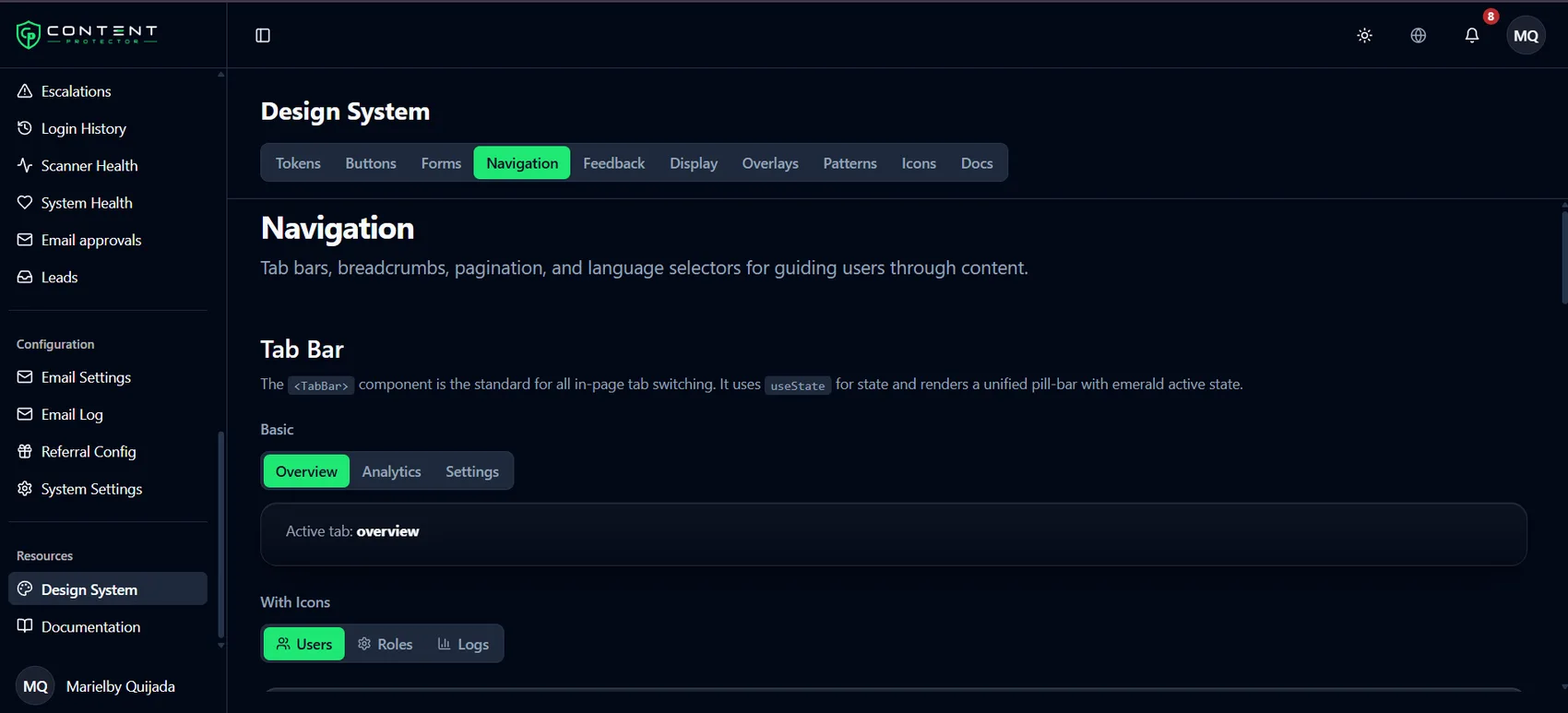The image size is (1568, 713).
Task: Click the Roles tab gear icon
Action: 364,644
